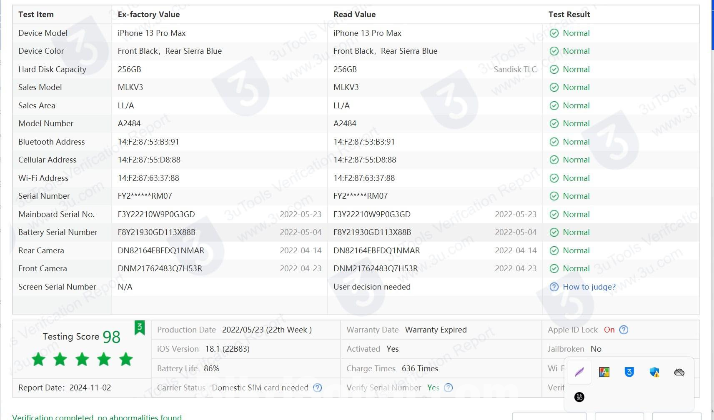The height and width of the screenshot is (420, 714).
Task: Click Verify Serial Number help icon
Action: click(x=445, y=387)
